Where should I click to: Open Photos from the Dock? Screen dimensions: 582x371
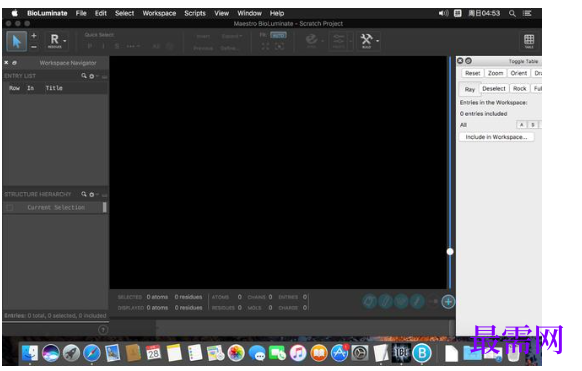point(236,352)
